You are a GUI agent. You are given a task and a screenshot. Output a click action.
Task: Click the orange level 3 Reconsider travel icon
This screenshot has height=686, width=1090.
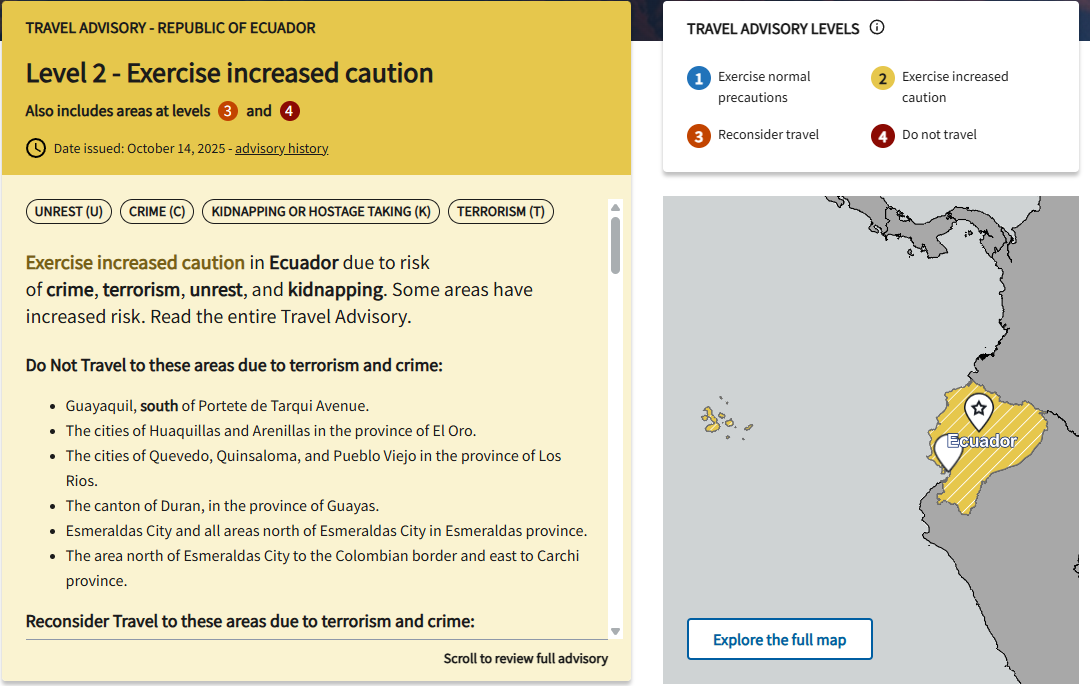click(x=699, y=135)
